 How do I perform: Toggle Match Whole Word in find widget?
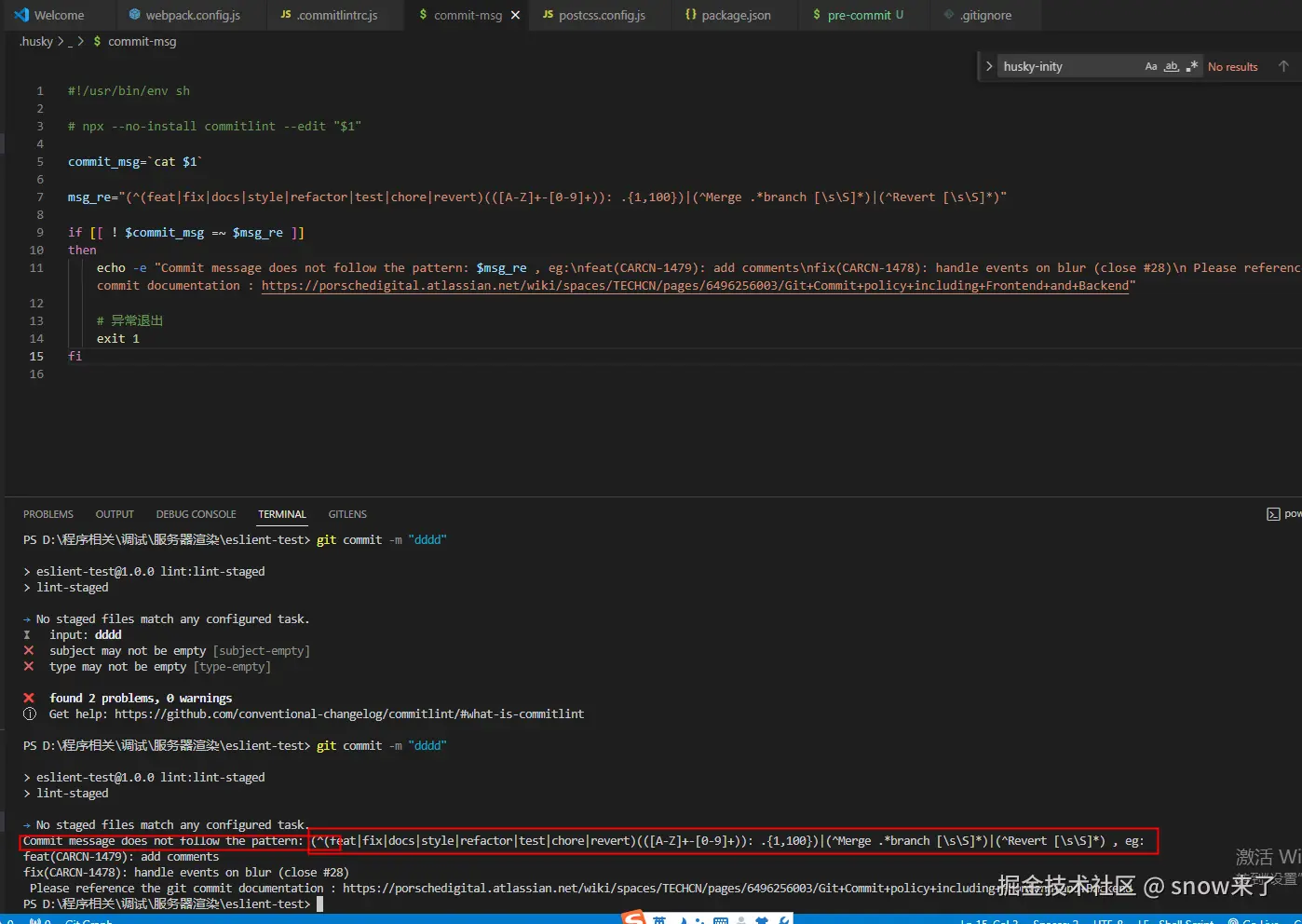click(x=1172, y=66)
